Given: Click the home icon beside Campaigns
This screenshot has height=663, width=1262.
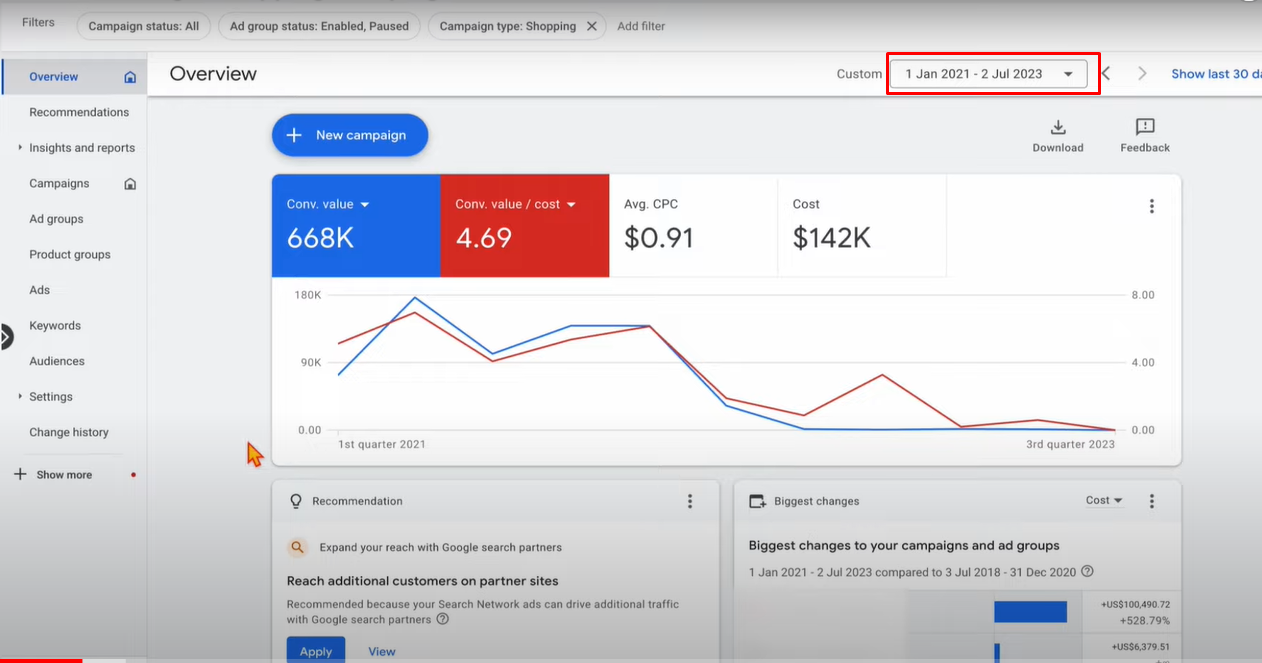Looking at the screenshot, I should click(130, 184).
